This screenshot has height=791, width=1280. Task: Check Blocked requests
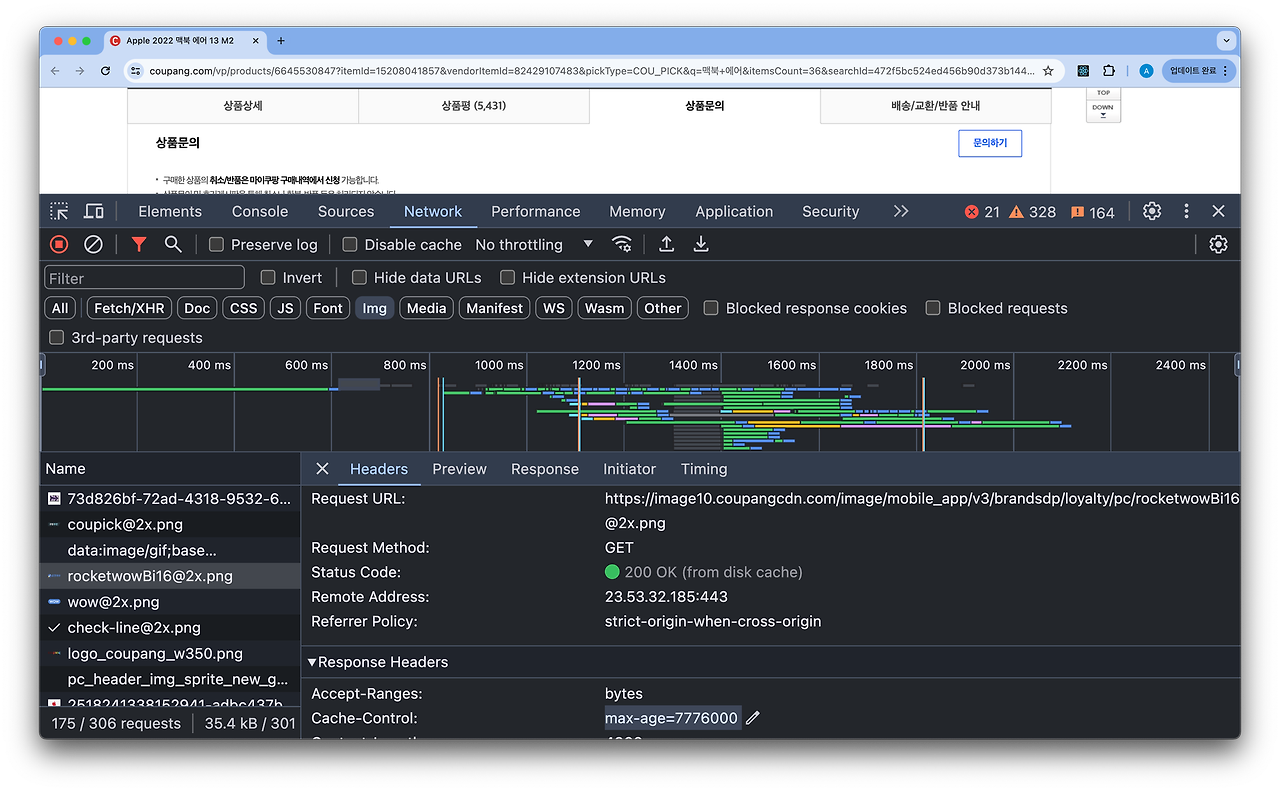click(x=933, y=308)
